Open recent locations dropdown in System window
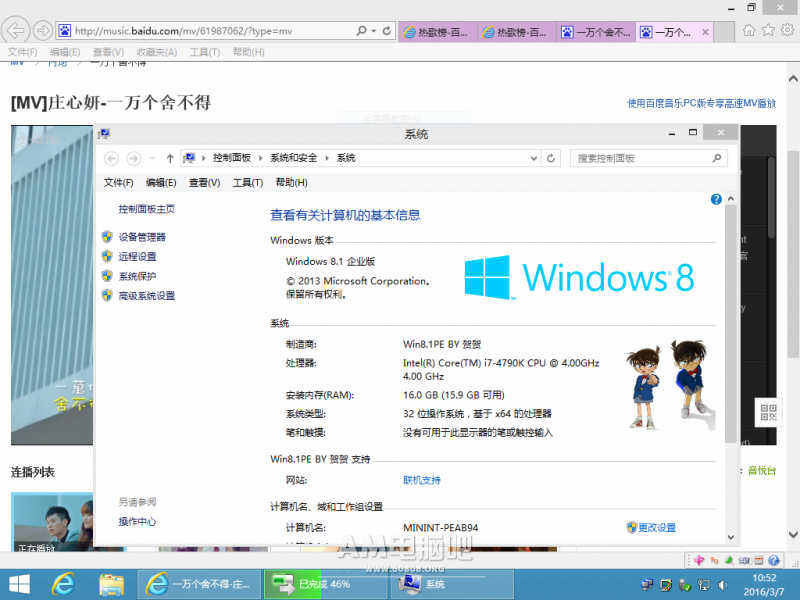Viewport: 800px width, 600px height. click(x=153, y=159)
